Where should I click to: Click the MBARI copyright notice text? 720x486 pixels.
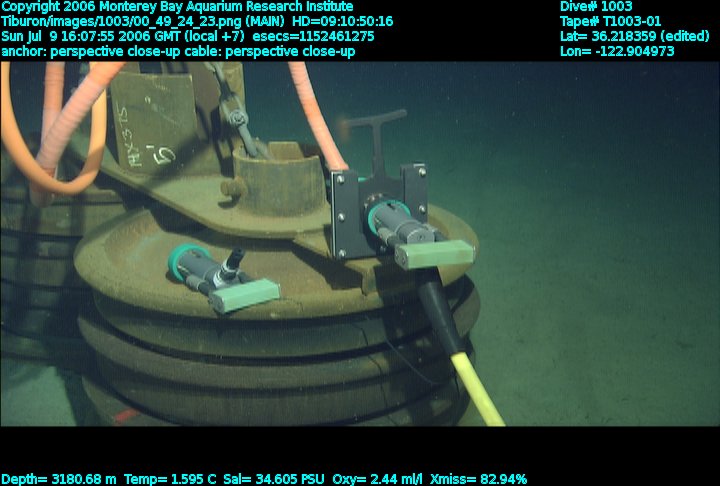click(x=177, y=6)
